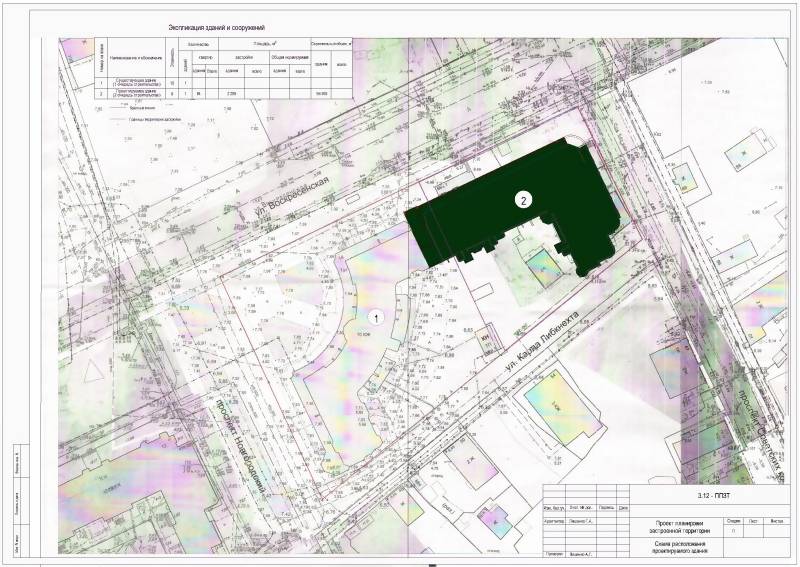Viewport: 800px width, 567px height.
Task: Click the 'Стадия' cell in title block
Action: [x=734, y=520]
